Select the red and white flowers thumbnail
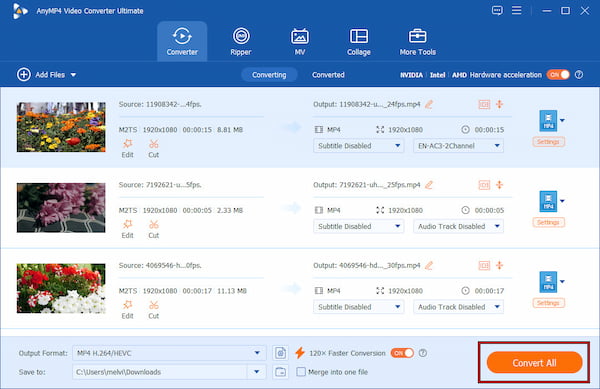The image size is (600, 389). pos(61,288)
